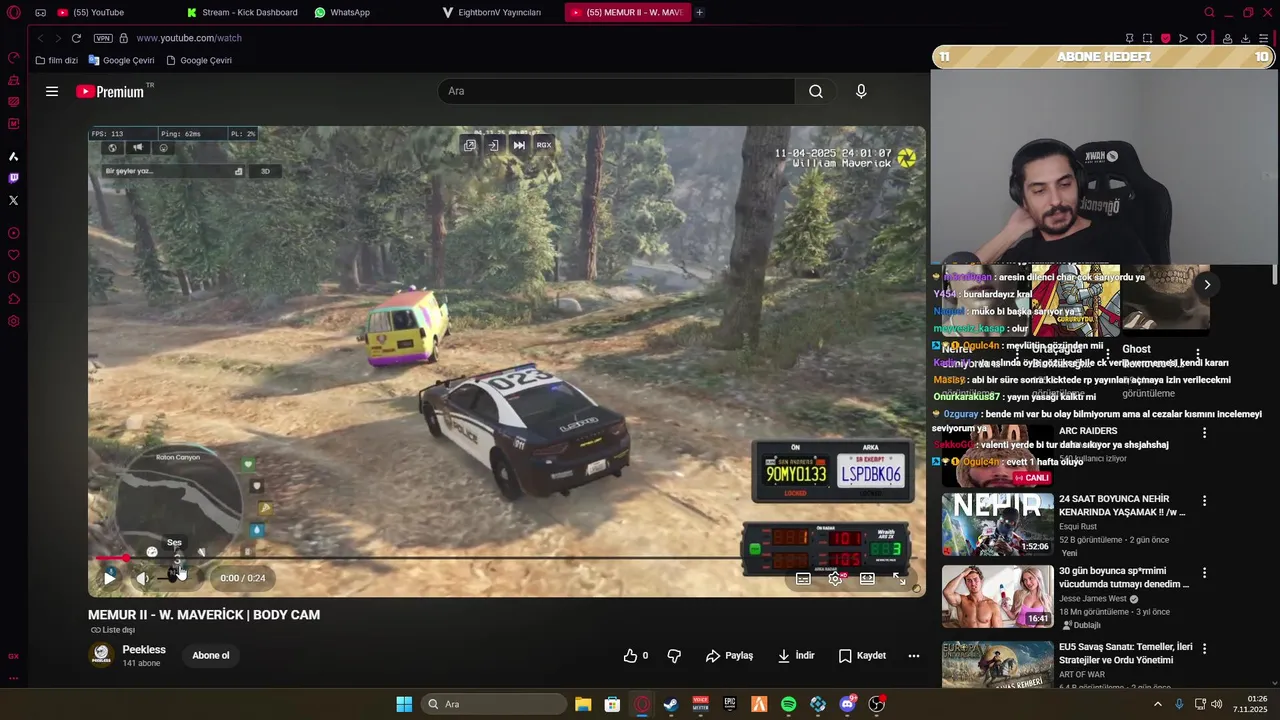The width and height of the screenshot is (1280, 720).
Task: Start voice search with the microphone
Action: click(861, 91)
